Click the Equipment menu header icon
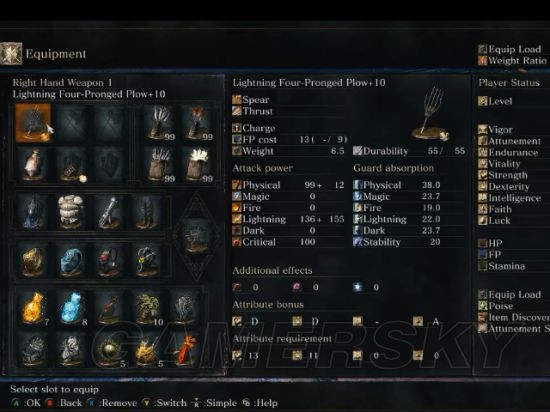550x412 pixels. (11, 54)
